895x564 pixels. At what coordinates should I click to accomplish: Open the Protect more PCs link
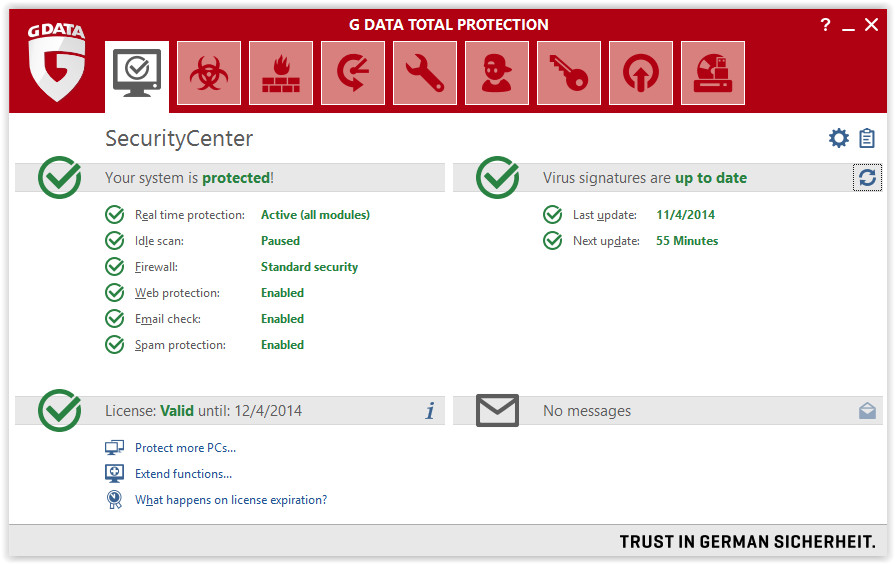[186, 448]
